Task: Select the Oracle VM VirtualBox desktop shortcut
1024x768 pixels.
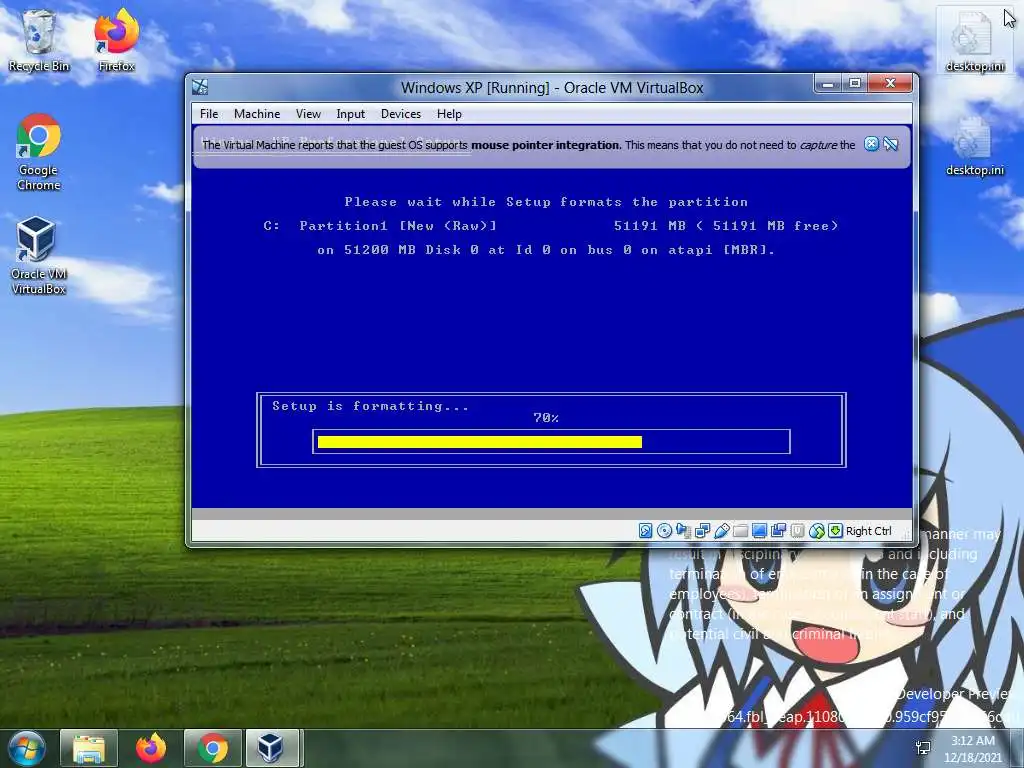Action: [x=39, y=256]
